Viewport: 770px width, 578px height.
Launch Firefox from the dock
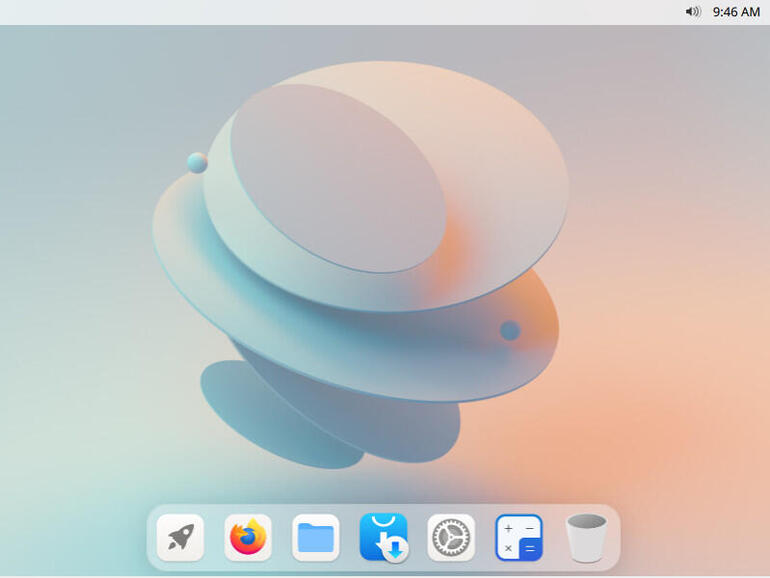248,537
